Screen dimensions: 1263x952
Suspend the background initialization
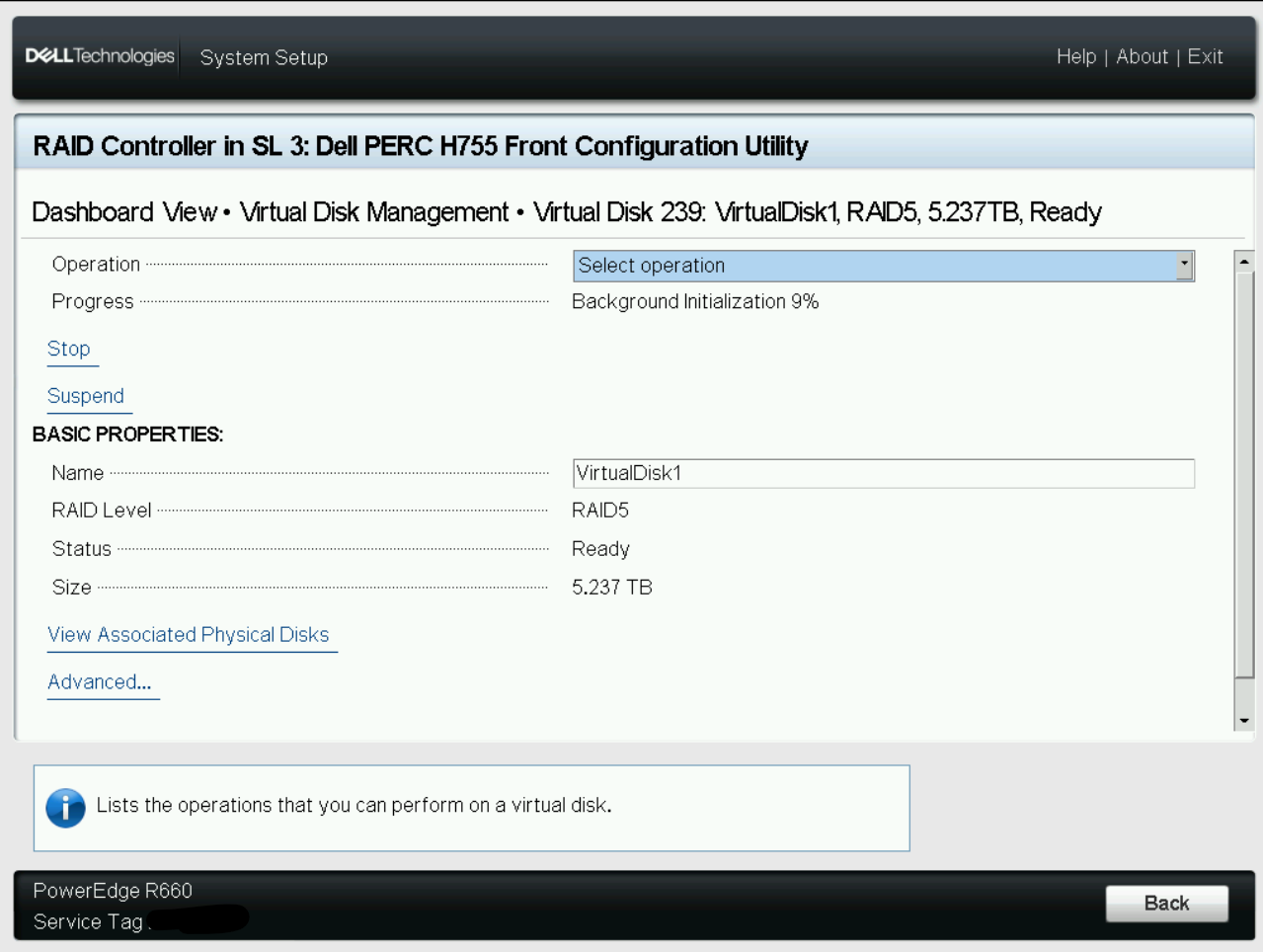pyautogui.click(x=86, y=396)
